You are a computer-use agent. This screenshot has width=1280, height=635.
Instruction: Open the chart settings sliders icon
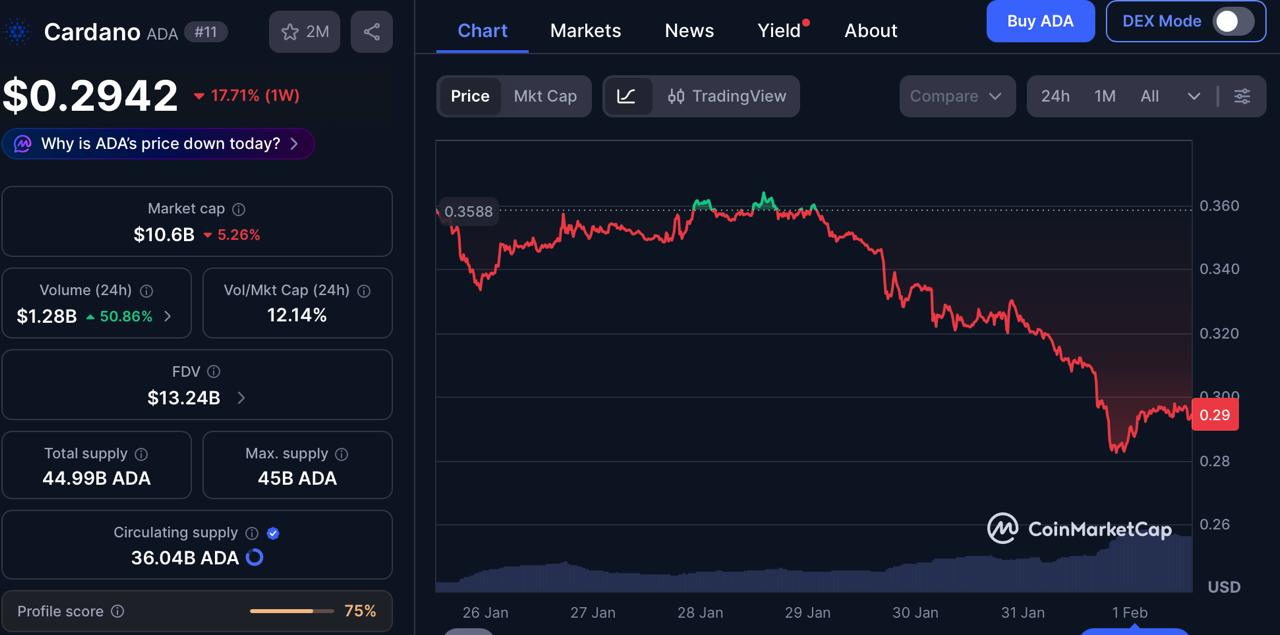[x=1242, y=96]
